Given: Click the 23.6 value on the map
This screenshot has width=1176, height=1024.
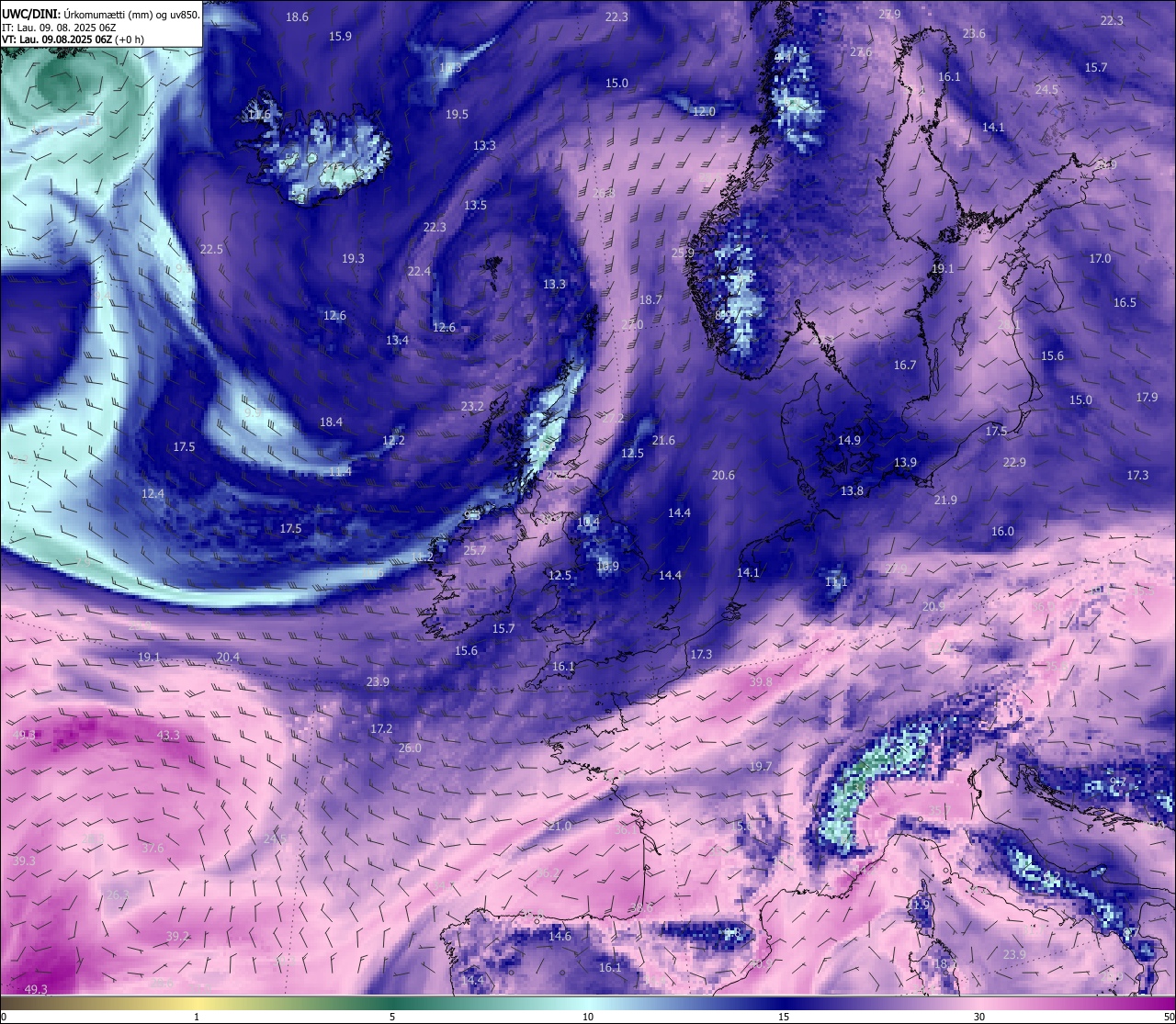Looking at the screenshot, I should tap(974, 33).
